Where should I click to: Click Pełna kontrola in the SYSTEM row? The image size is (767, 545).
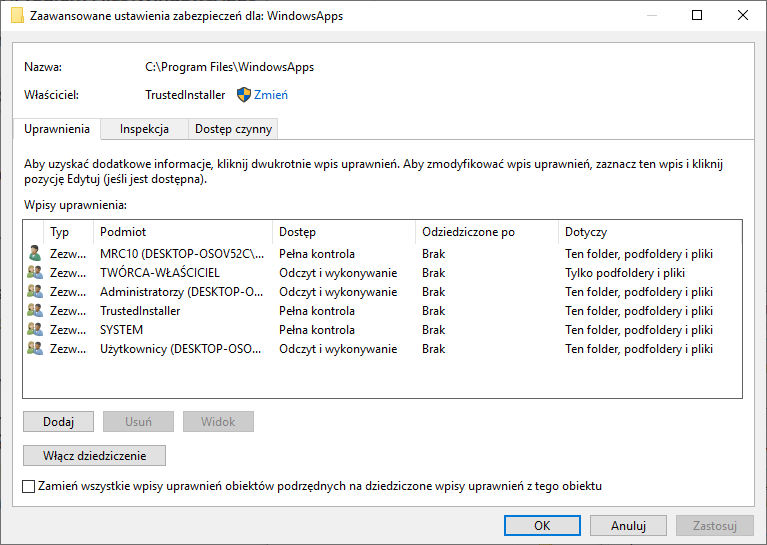[316, 330]
